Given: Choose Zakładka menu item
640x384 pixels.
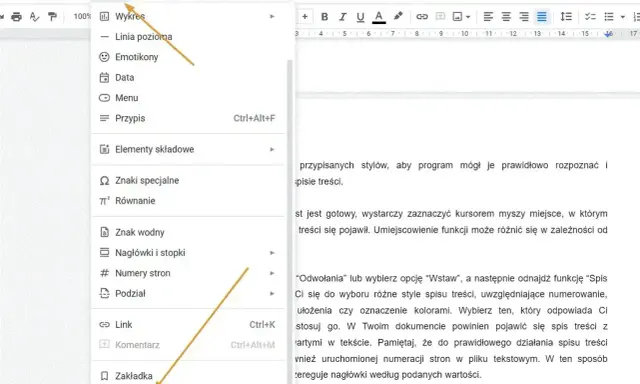Looking at the screenshot, I should 188,375.
